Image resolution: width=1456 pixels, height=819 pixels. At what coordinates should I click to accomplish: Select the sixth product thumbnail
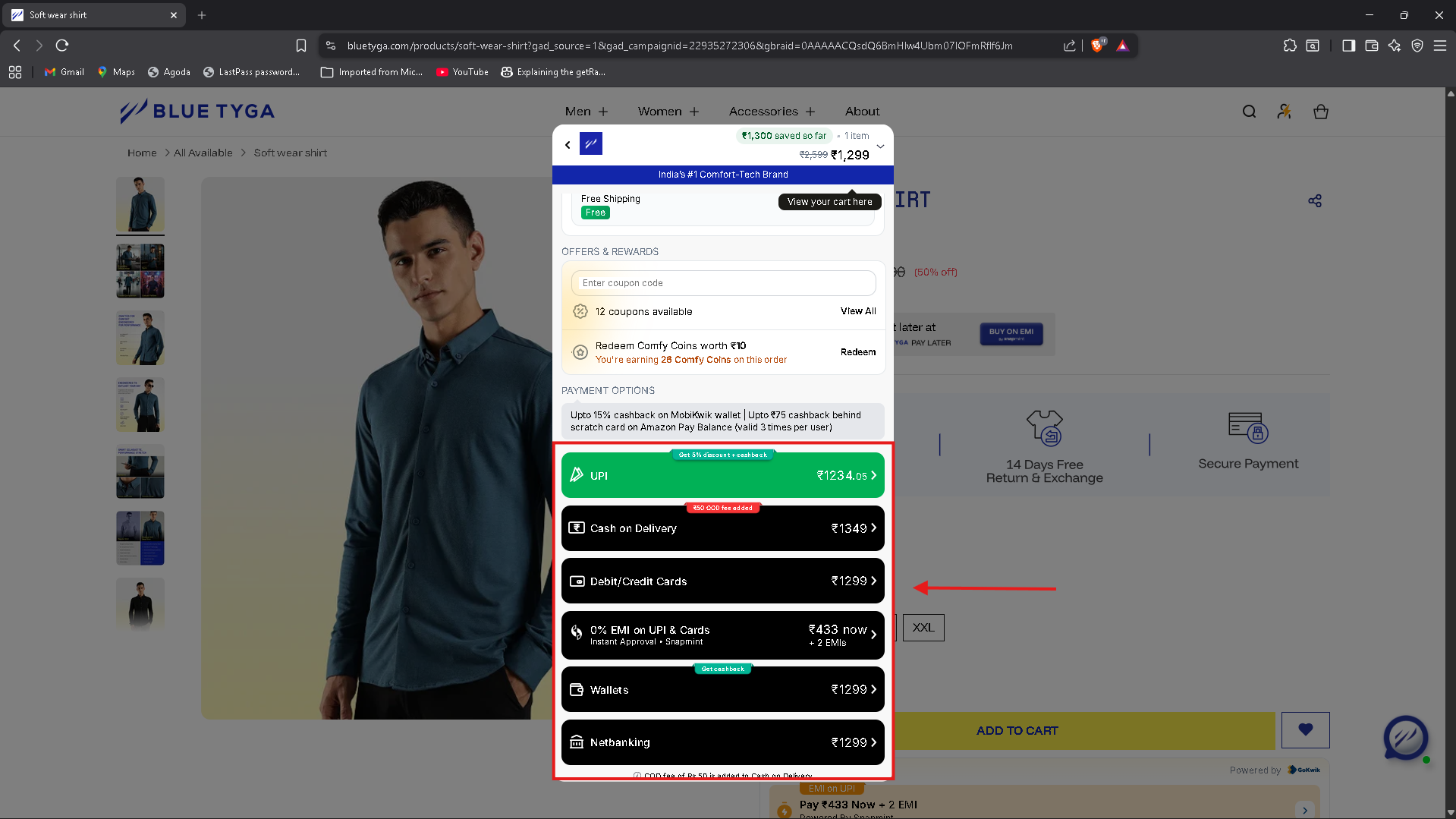click(x=140, y=538)
